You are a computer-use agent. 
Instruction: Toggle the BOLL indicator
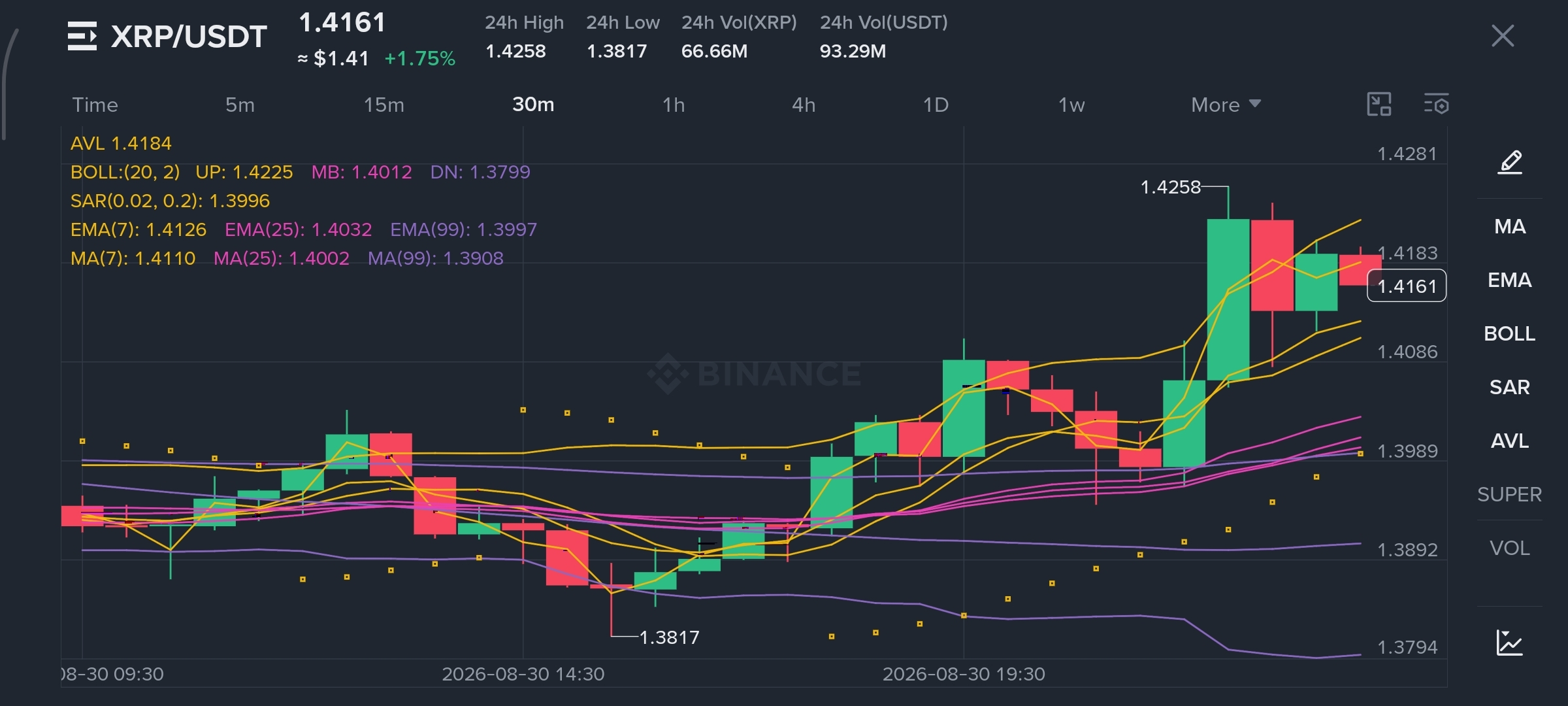1510,334
